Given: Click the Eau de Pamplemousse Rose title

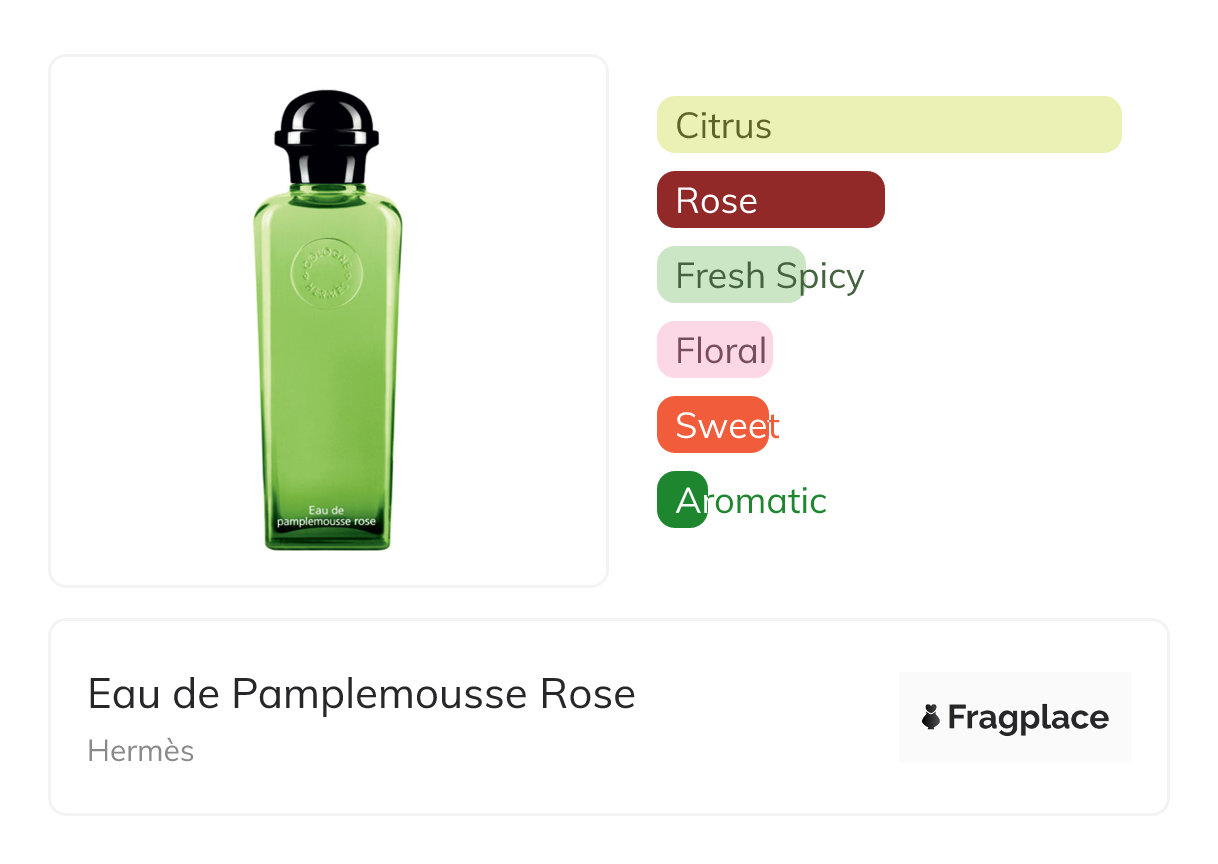Looking at the screenshot, I should coord(361,694).
